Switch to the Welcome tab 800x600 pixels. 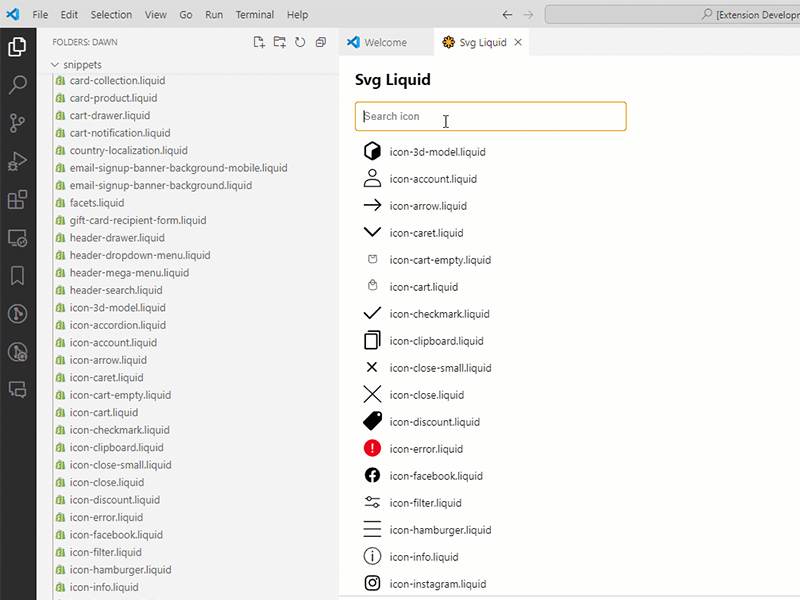click(386, 42)
